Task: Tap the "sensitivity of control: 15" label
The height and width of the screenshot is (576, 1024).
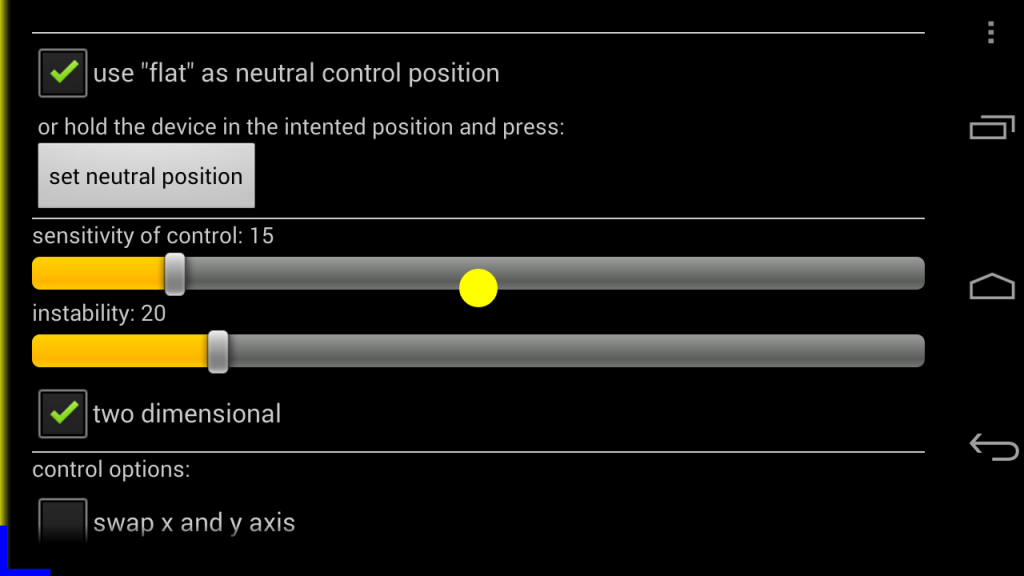Action: pyautogui.click(x=153, y=236)
